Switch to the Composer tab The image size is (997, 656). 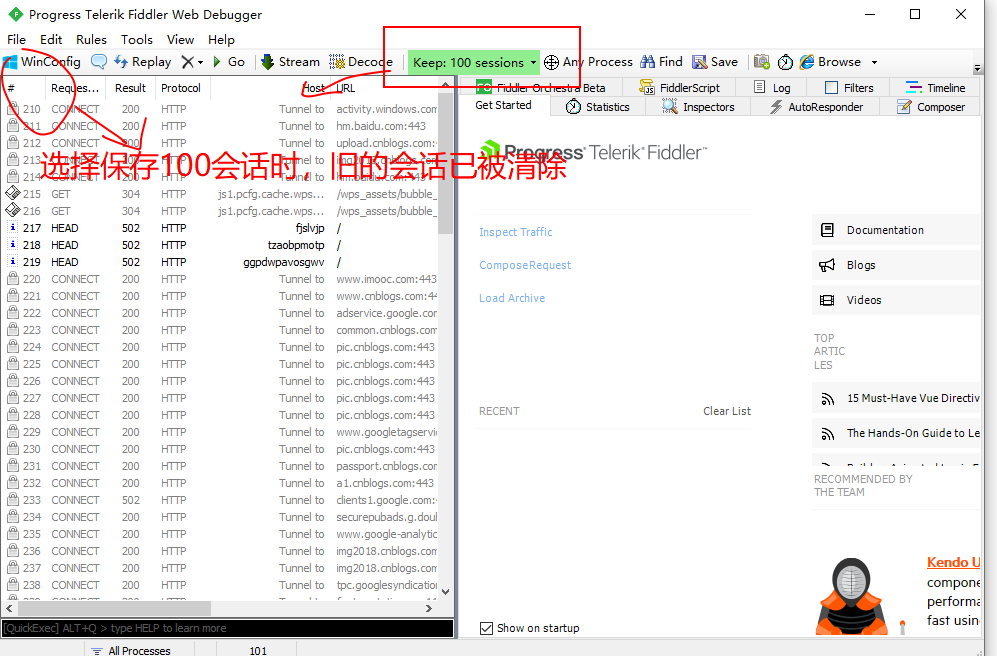click(931, 107)
